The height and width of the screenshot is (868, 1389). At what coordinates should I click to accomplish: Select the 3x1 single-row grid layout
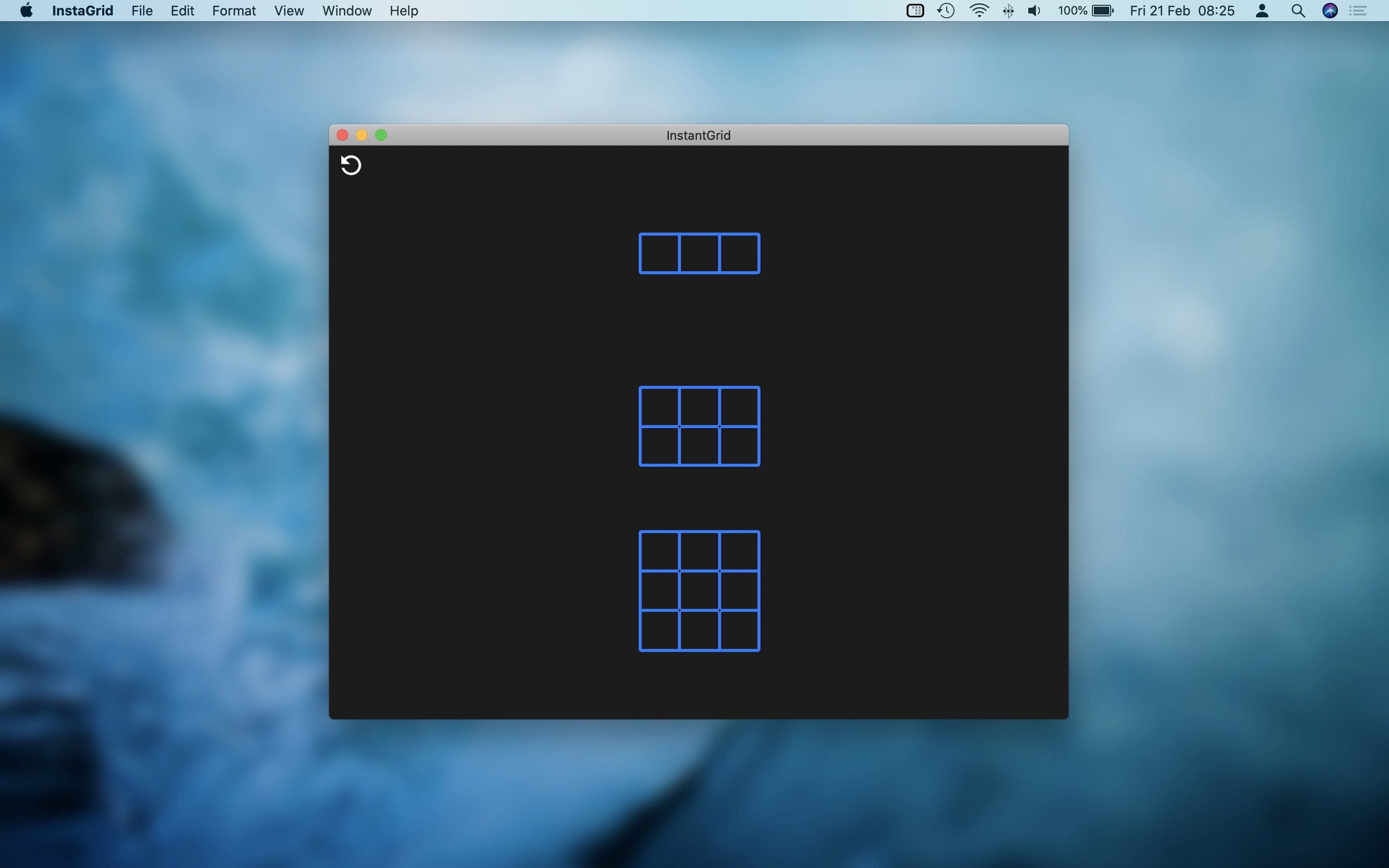pyautogui.click(x=699, y=253)
